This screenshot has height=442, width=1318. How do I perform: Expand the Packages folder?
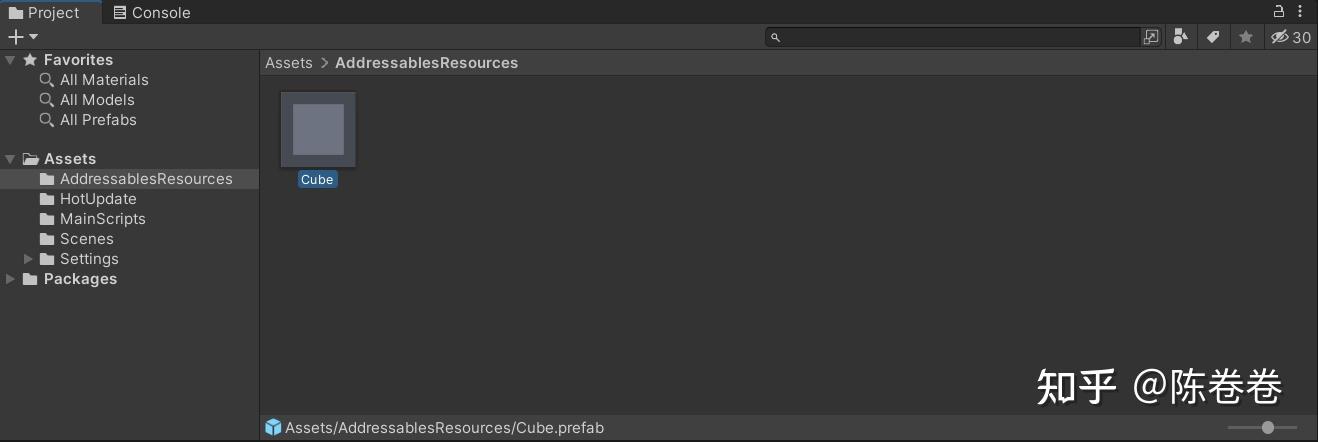point(10,279)
